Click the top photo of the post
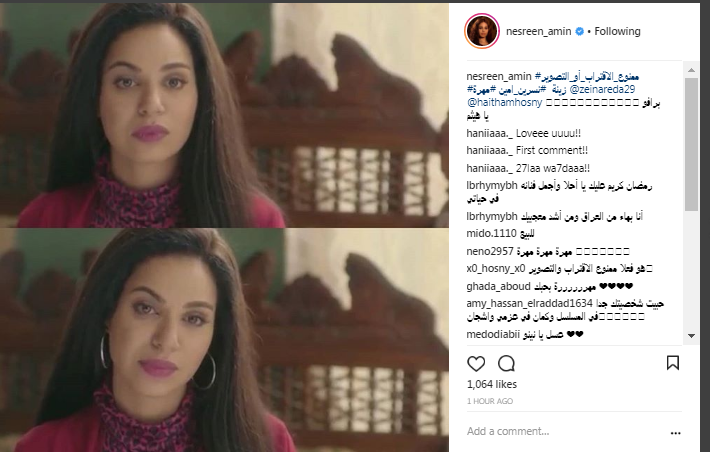Viewport: 710px width, 452px height. click(224, 115)
